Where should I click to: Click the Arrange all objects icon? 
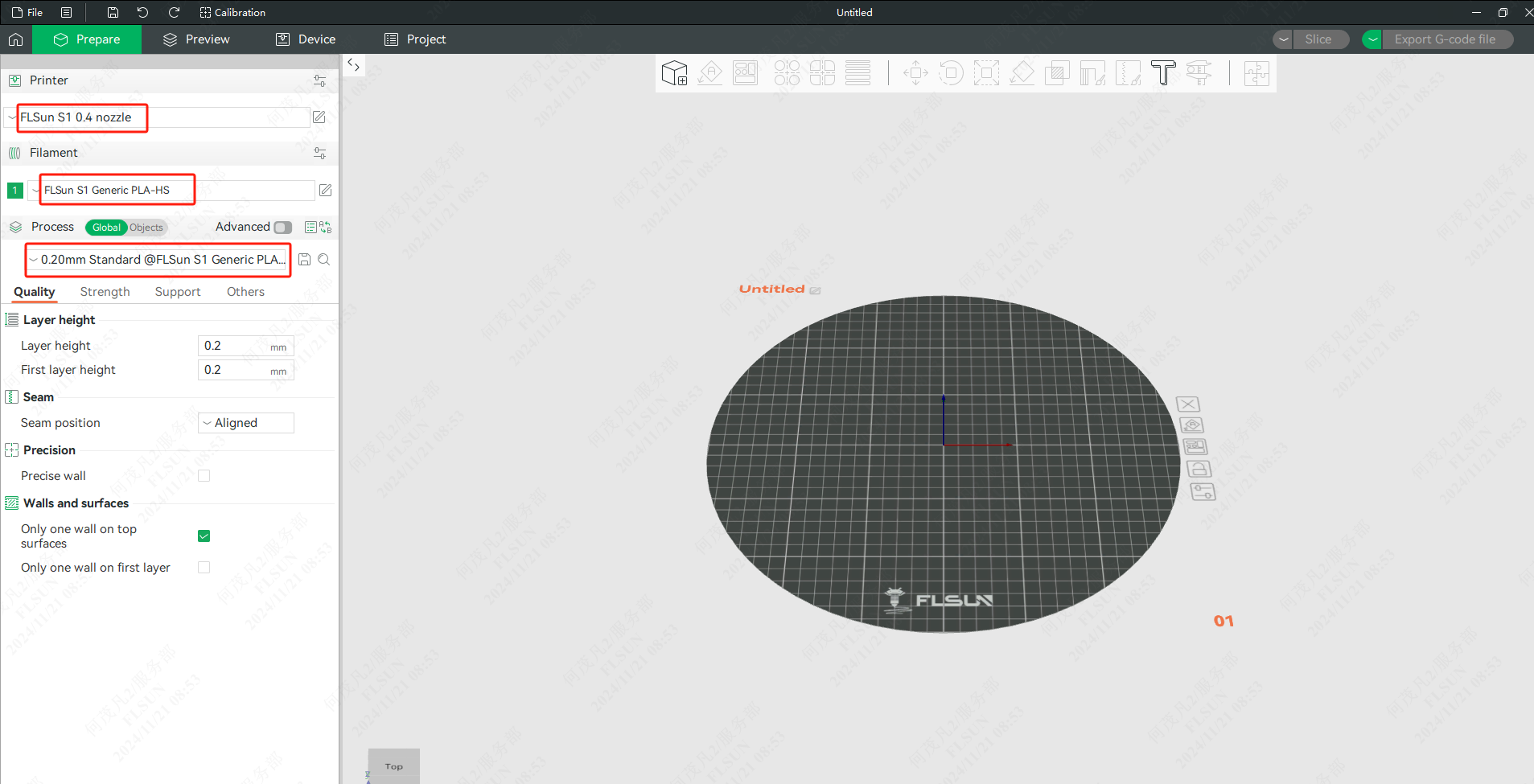(746, 73)
